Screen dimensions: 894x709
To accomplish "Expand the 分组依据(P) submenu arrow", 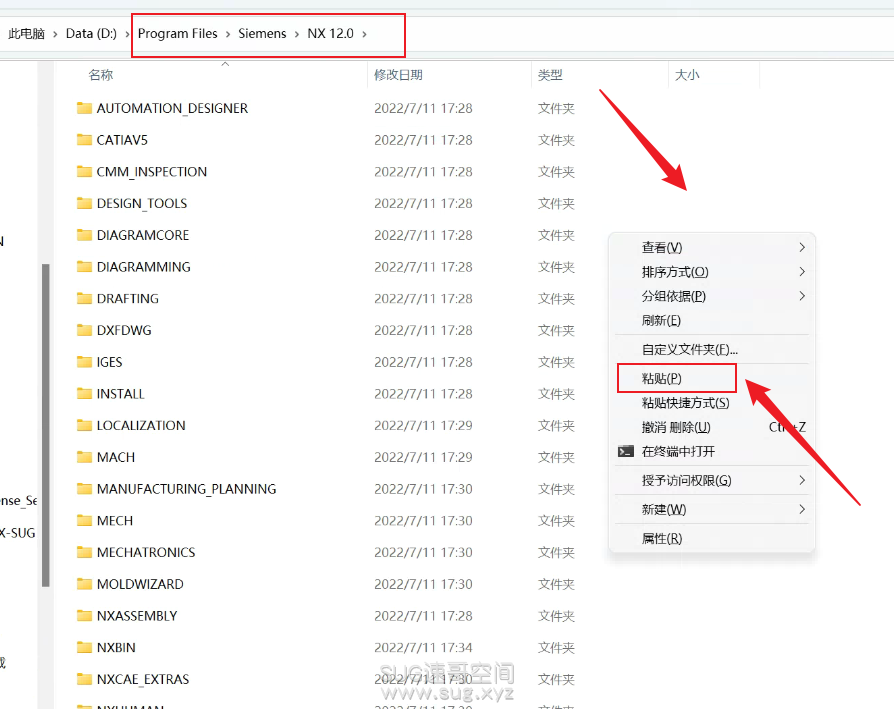I will coord(802,296).
